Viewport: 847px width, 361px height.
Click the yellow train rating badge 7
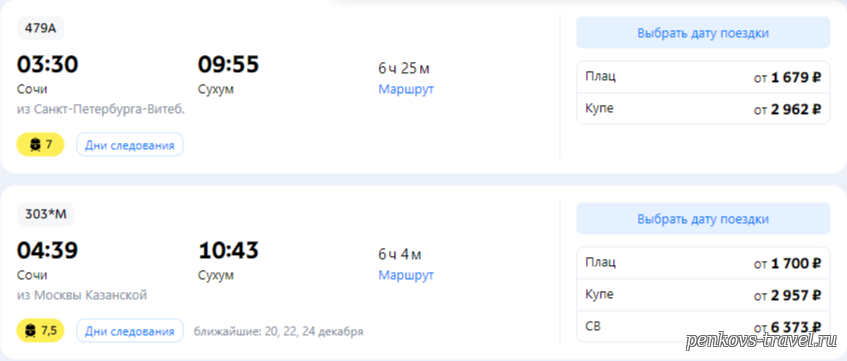41,144
